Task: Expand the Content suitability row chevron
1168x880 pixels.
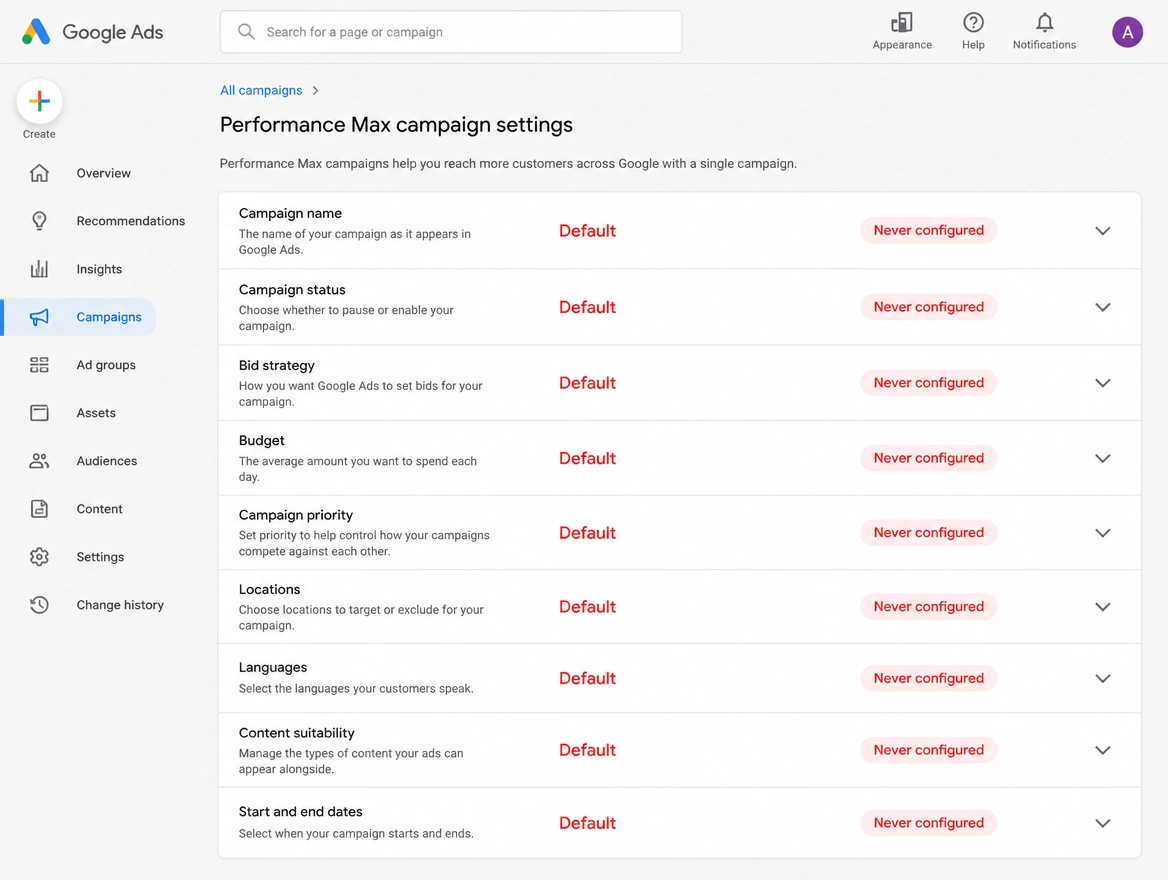Action: 1102,750
